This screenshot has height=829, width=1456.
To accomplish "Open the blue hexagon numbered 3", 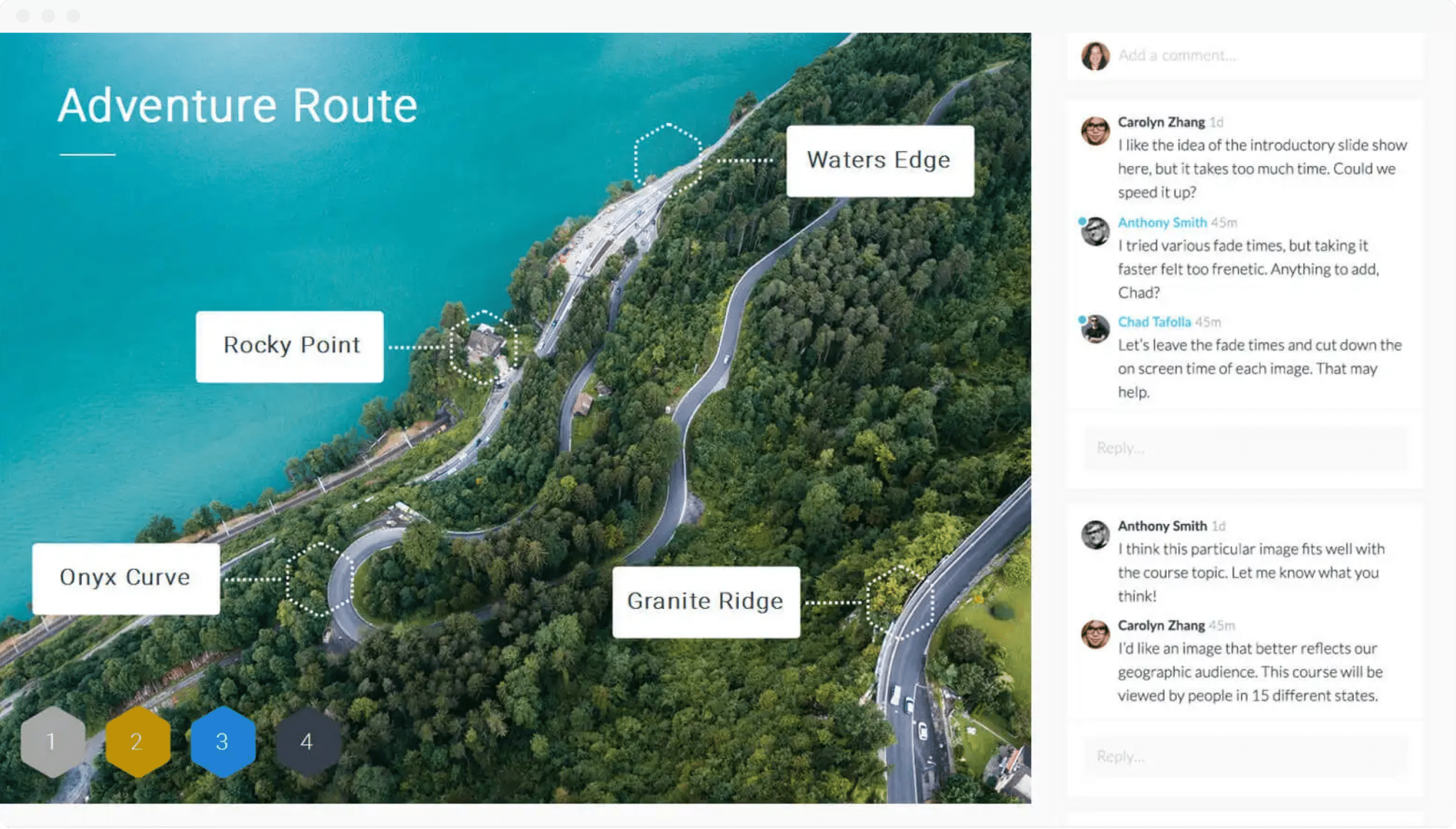I will pos(222,741).
